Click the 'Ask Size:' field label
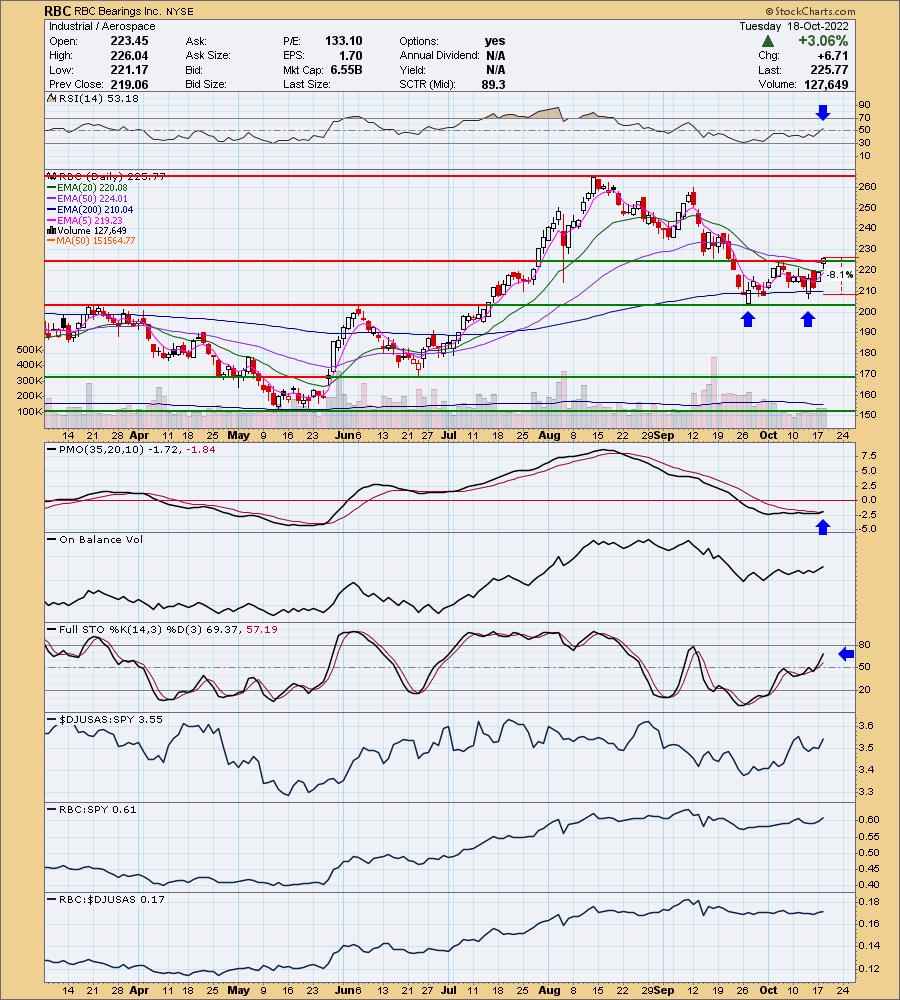Screen dimensions: 900x1000 [208, 55]
